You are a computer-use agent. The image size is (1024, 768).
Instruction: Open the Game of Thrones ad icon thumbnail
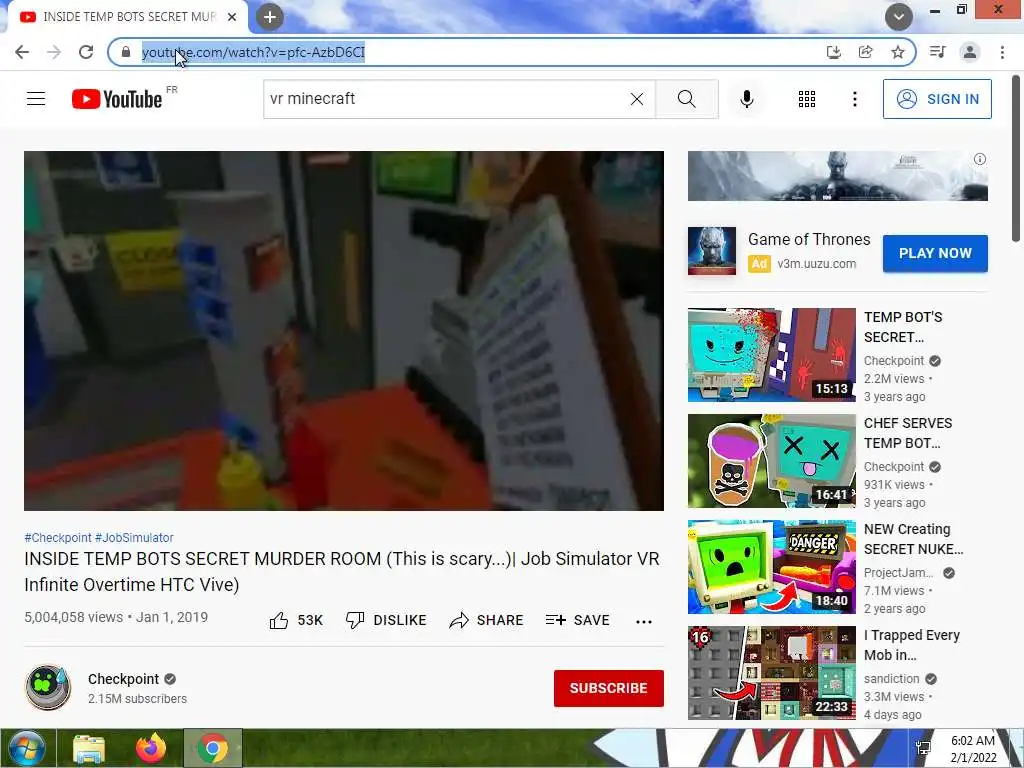(x=712, y=251)
